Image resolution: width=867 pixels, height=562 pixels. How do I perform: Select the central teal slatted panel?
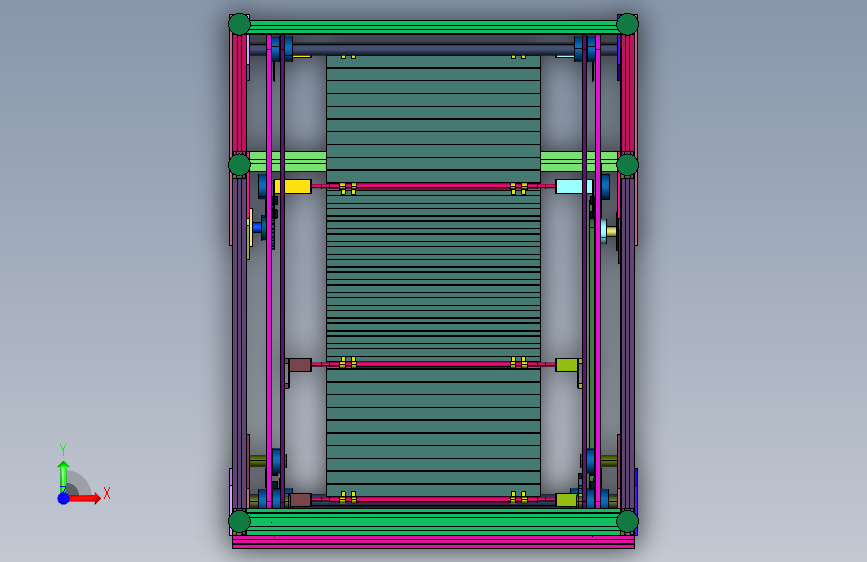(434, 275)
